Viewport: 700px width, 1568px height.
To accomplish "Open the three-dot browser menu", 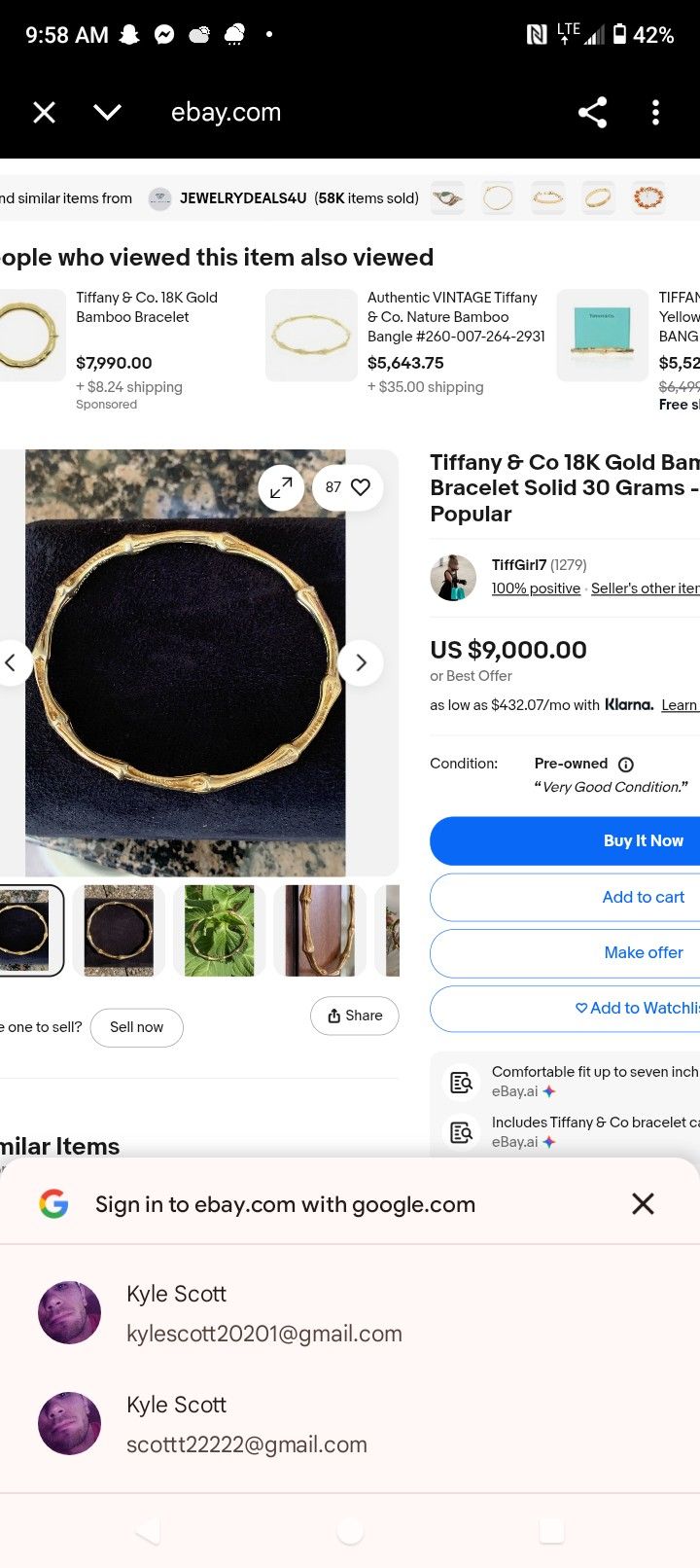I will click(x=655, y=113).
